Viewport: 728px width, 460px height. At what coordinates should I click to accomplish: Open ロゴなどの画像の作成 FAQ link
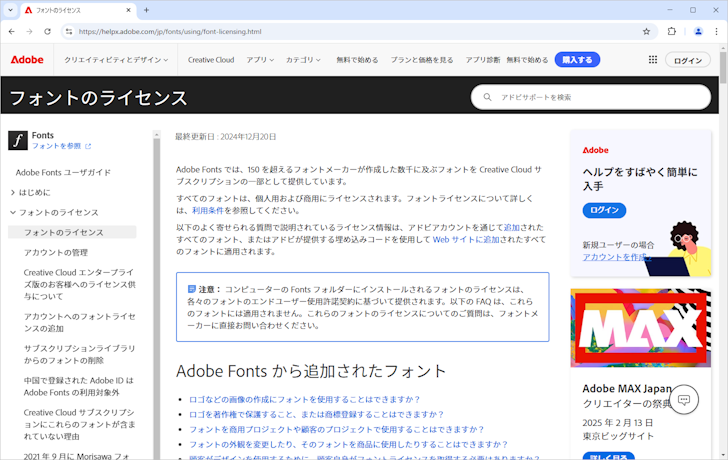(x=305, y=399)
